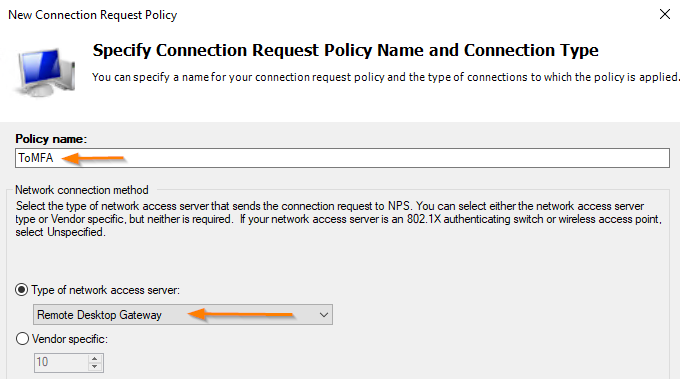This screenshot has width=680, height=379.
Task: Click the "Vendor specific:" label text
Action: pos(69,339)
